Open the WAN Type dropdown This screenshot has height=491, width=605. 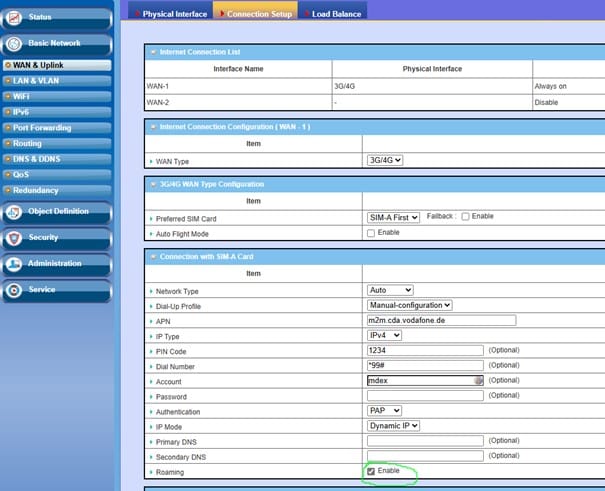(x=385, y=160)
